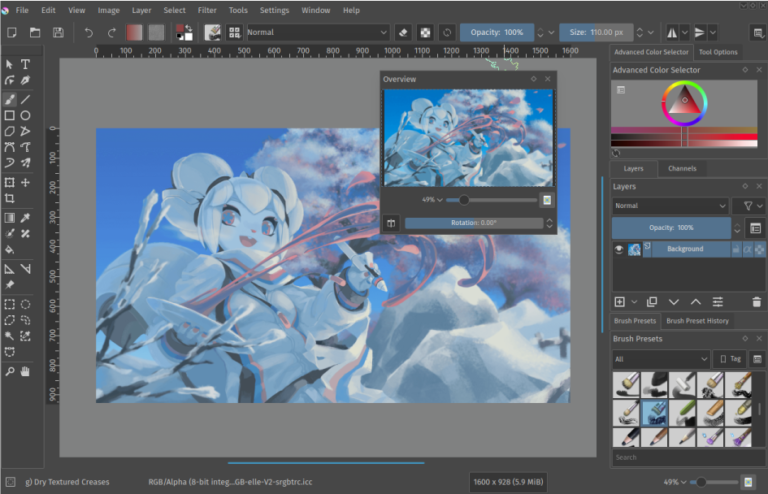Open the All brush tag dropdown

pos(661,359)
